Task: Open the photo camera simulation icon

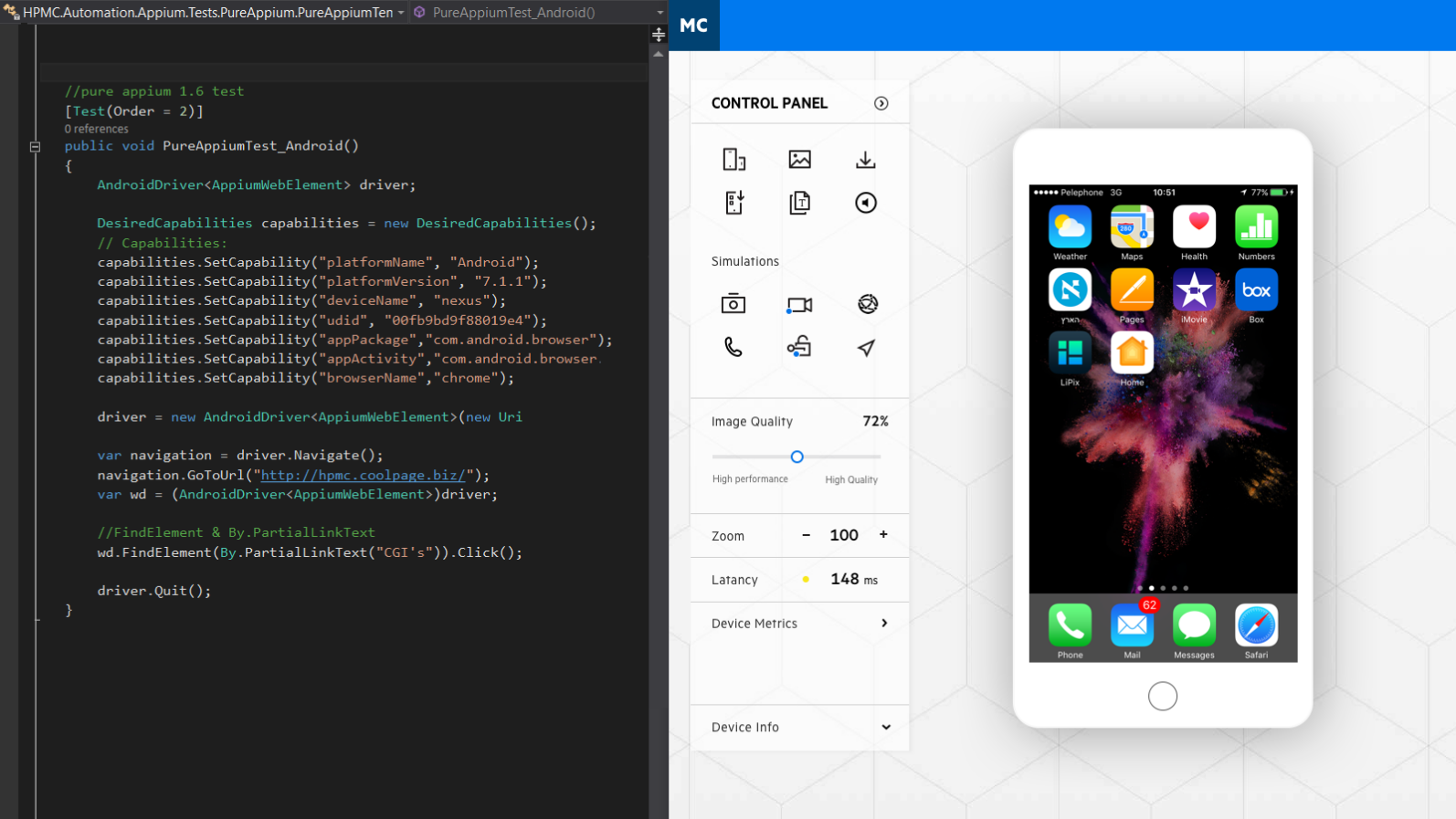Action: pyautogui.click(x=733, y=304)
